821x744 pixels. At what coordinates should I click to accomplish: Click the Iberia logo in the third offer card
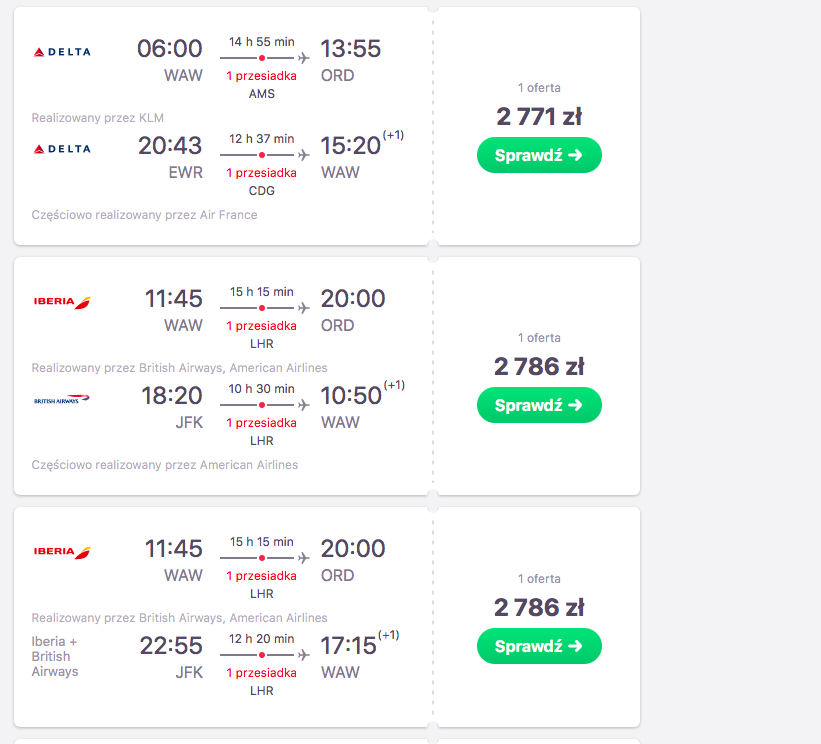pyautogui.click(x=62, y=552)
